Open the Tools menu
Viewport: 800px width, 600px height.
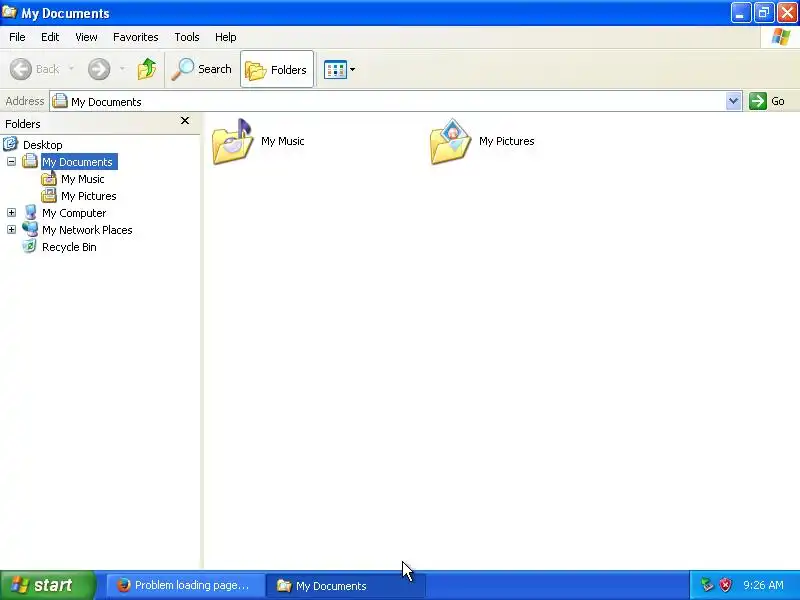(x=187, y=37)
